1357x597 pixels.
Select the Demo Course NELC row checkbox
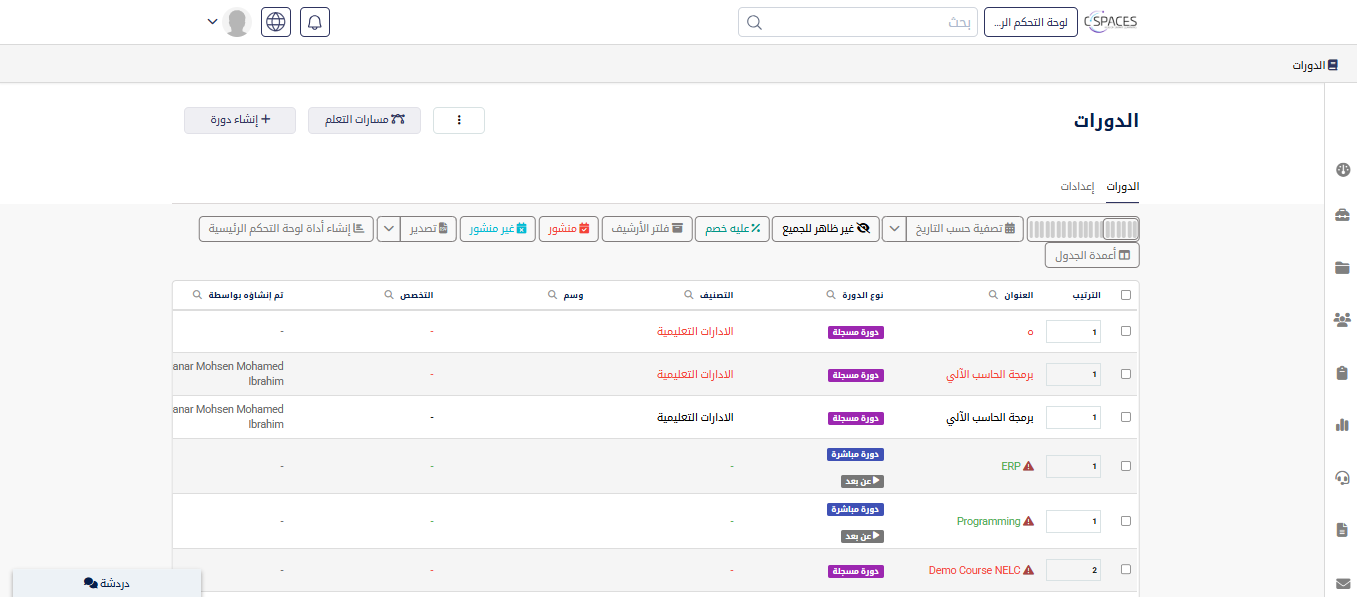[x=1126, y=570]
